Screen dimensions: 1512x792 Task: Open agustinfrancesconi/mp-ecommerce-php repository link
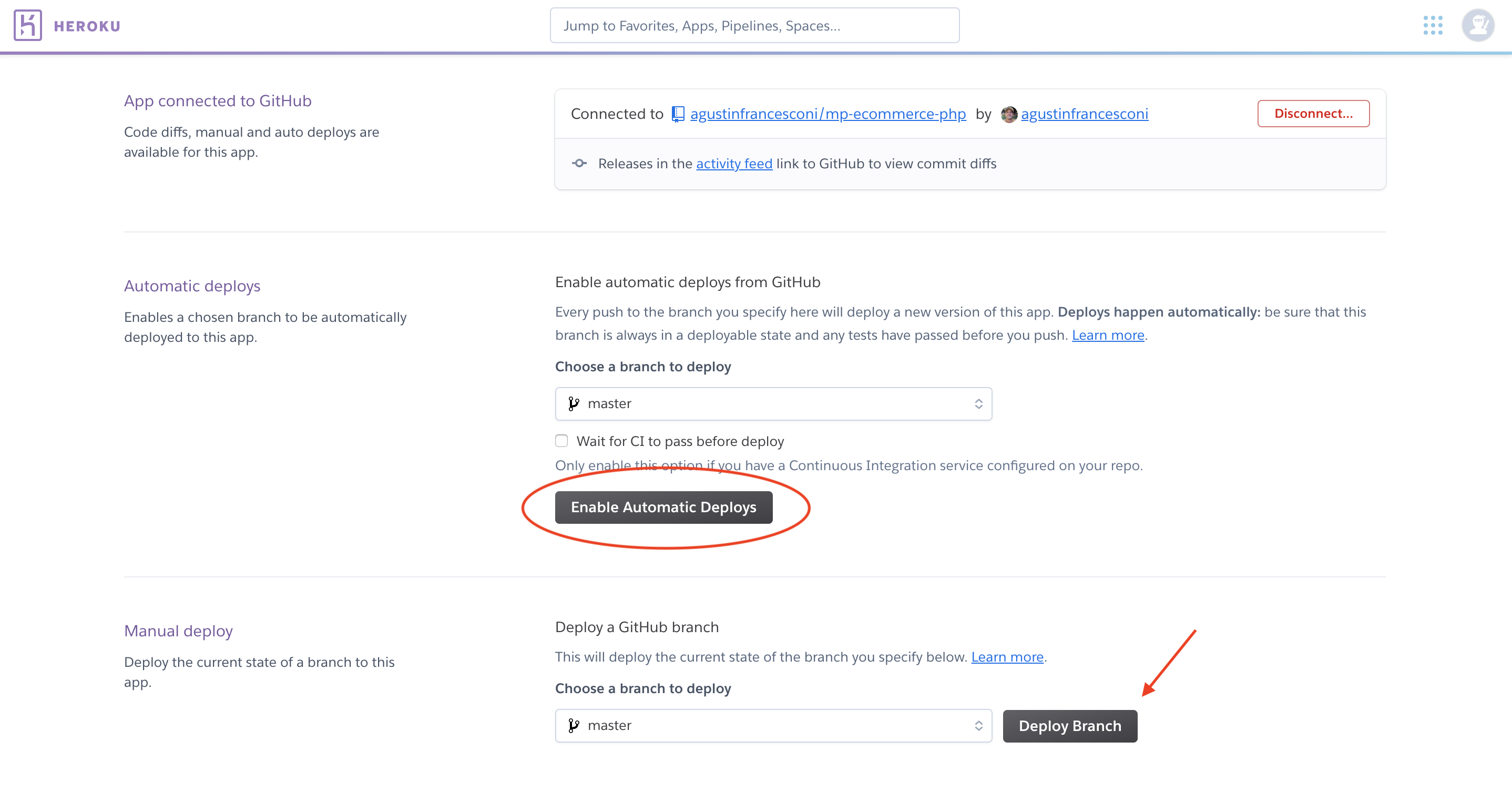[827, 114]
